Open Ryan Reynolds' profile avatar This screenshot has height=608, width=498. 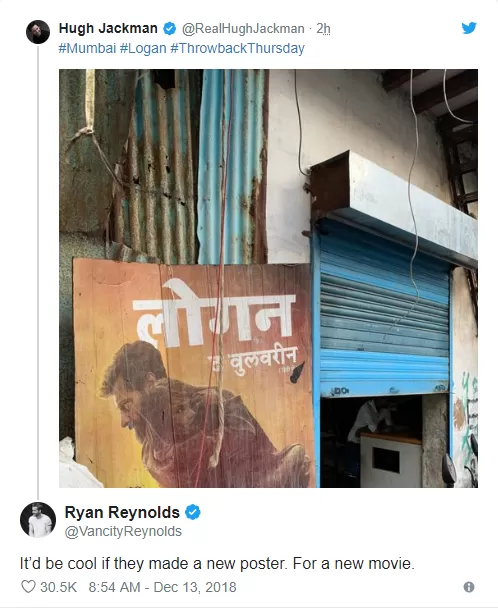[x=38, y=520]
